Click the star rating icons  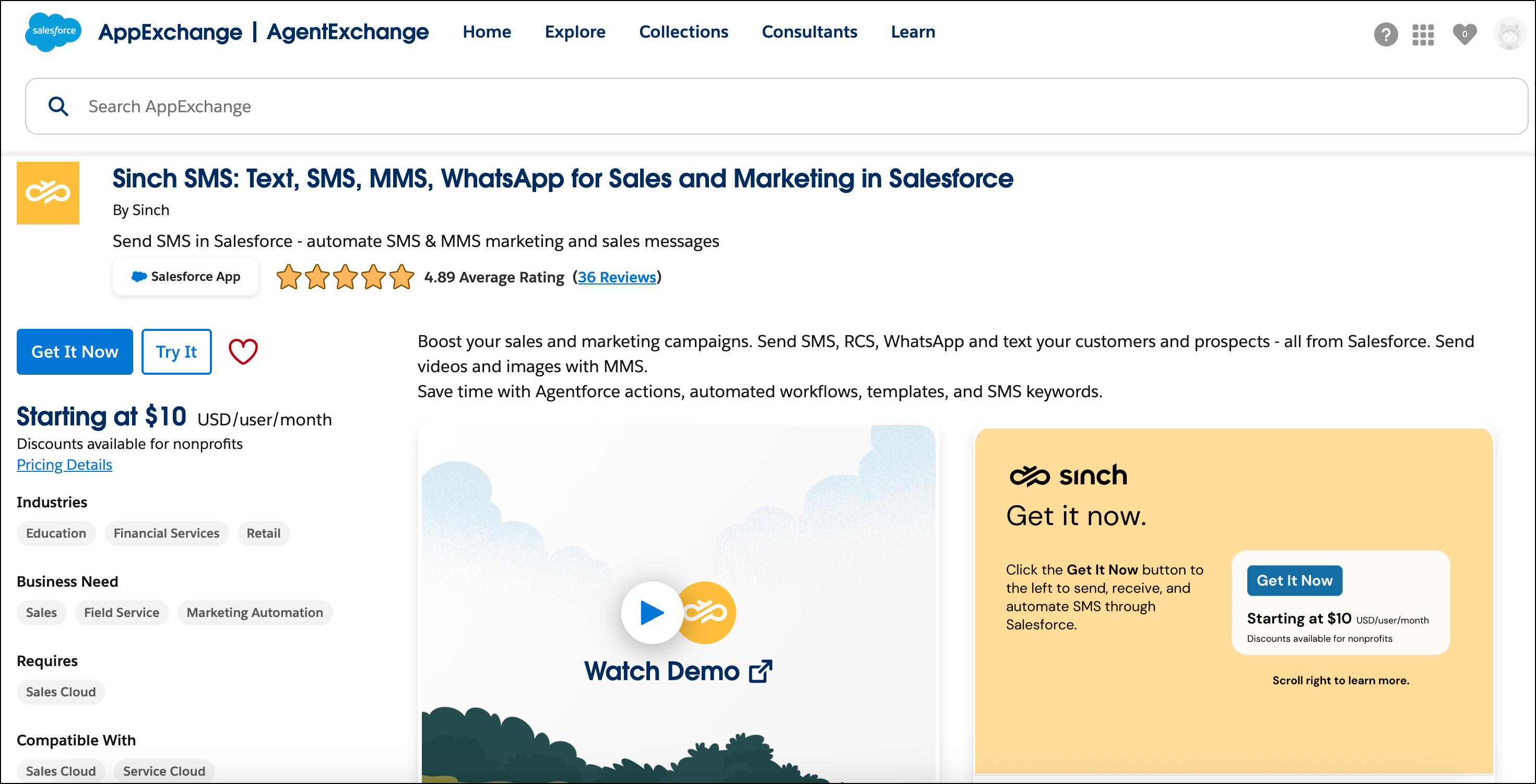coord(345,277)
